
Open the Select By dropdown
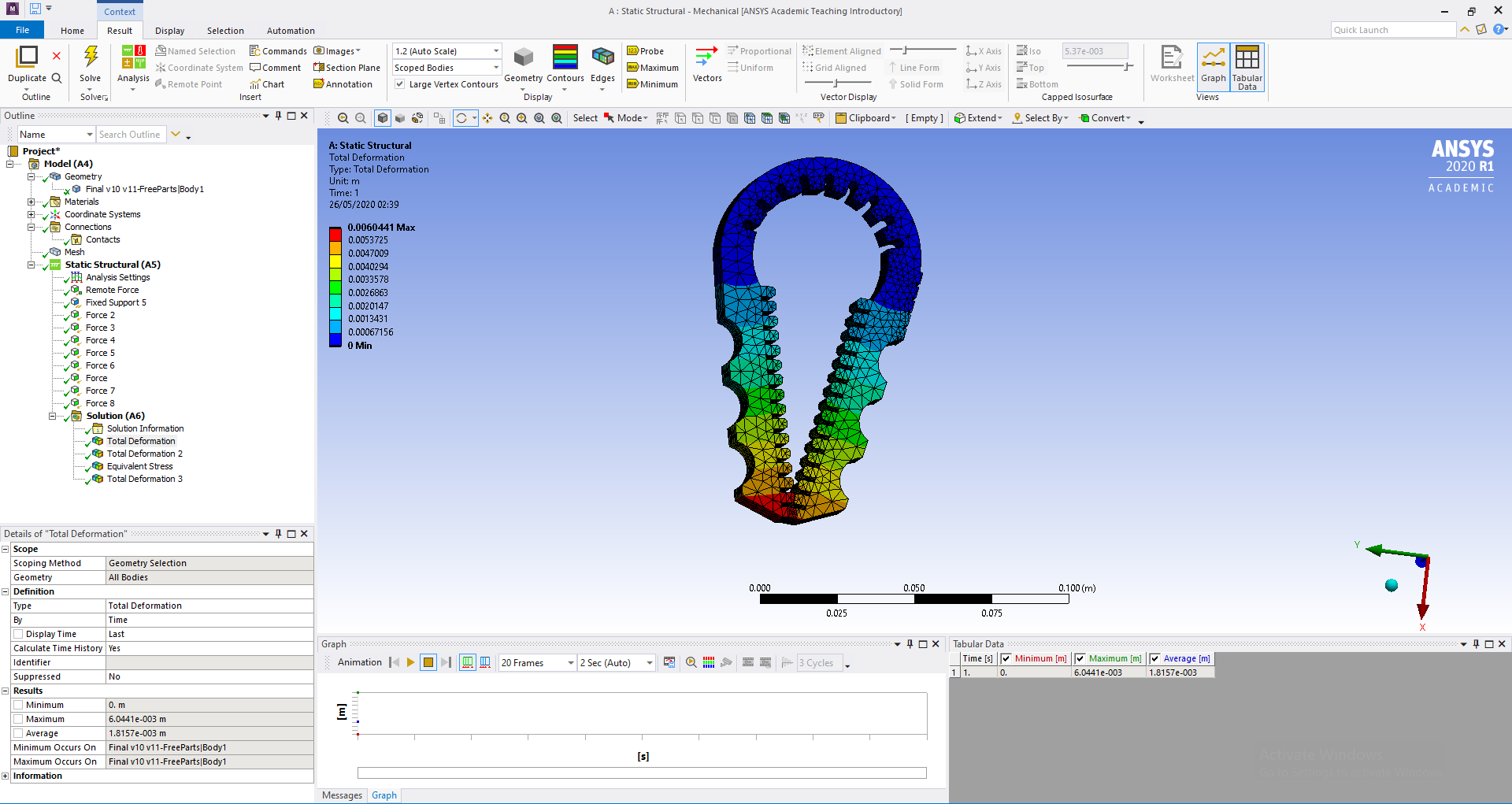[x=1041, y=118]
